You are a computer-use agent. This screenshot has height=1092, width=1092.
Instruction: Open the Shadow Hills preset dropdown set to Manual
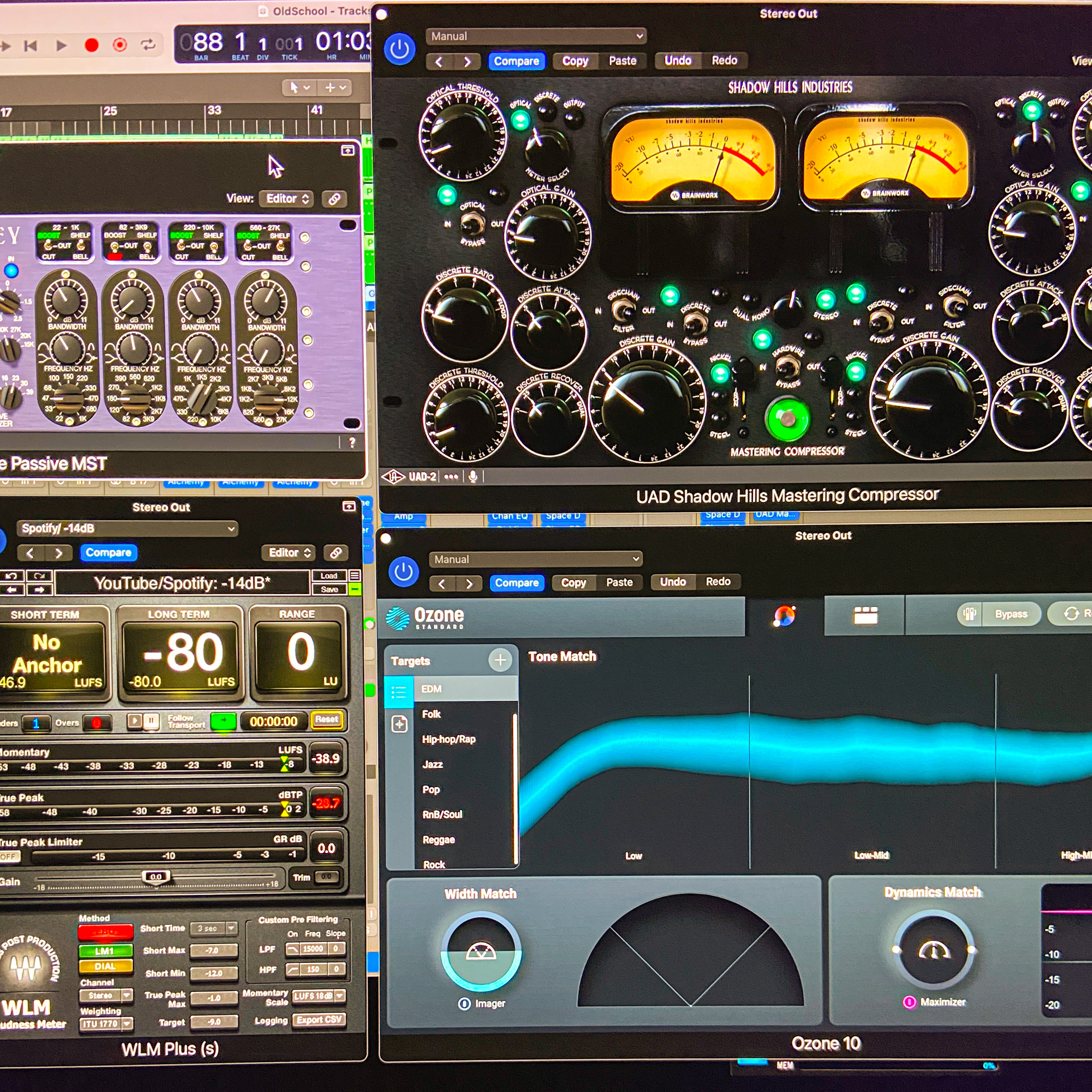535,36
